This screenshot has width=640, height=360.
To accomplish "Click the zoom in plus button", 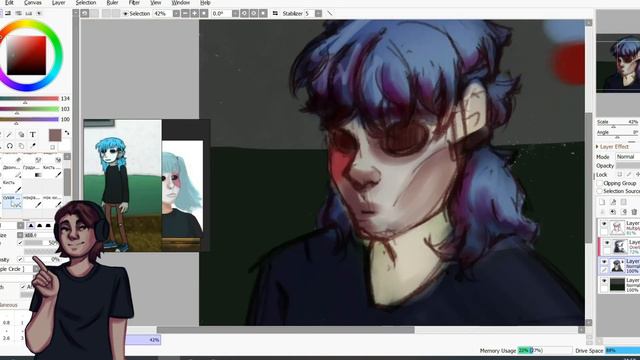I will click(195, 13).
